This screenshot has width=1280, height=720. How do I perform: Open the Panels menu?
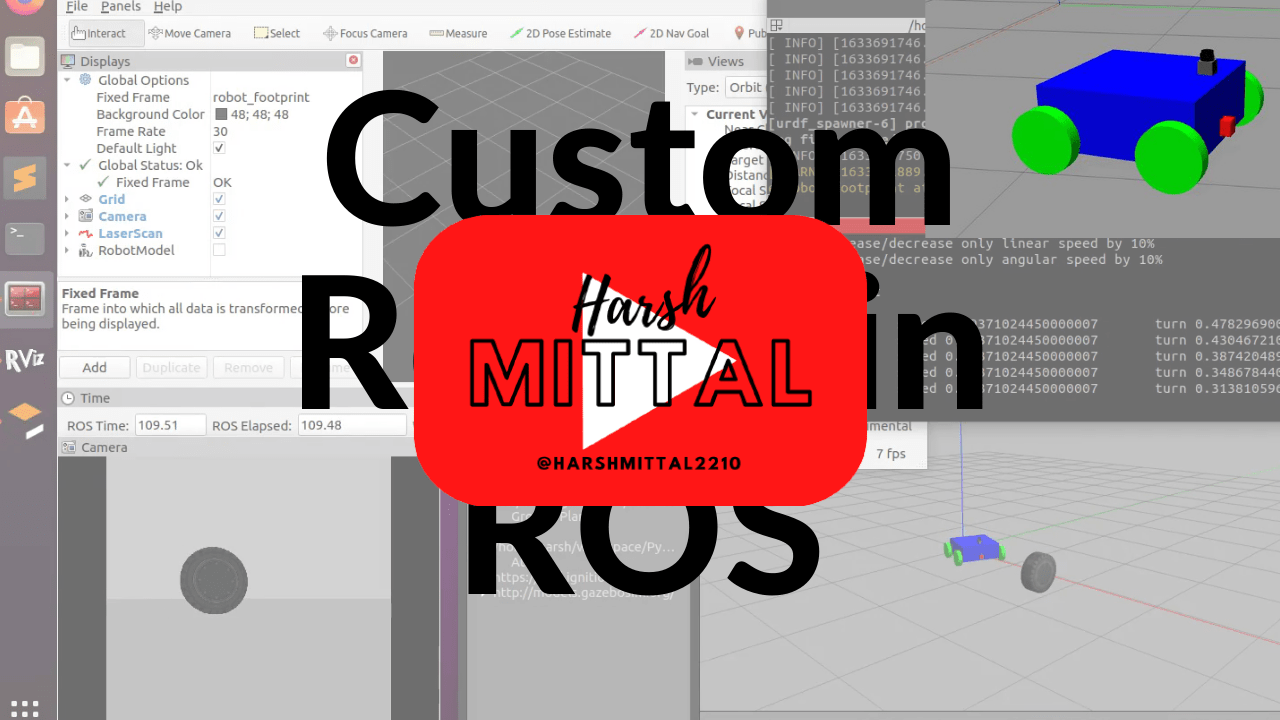tap(120, 7)
